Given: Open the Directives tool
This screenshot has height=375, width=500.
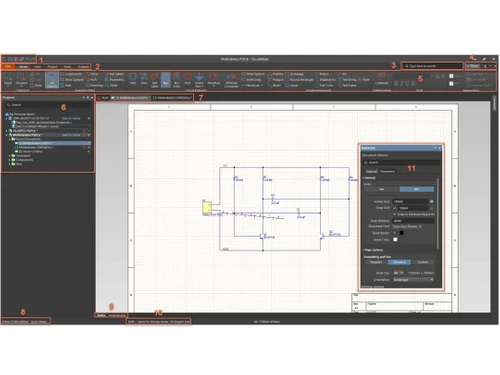Looking at the screenshot, I should click(x=214, y=79).
